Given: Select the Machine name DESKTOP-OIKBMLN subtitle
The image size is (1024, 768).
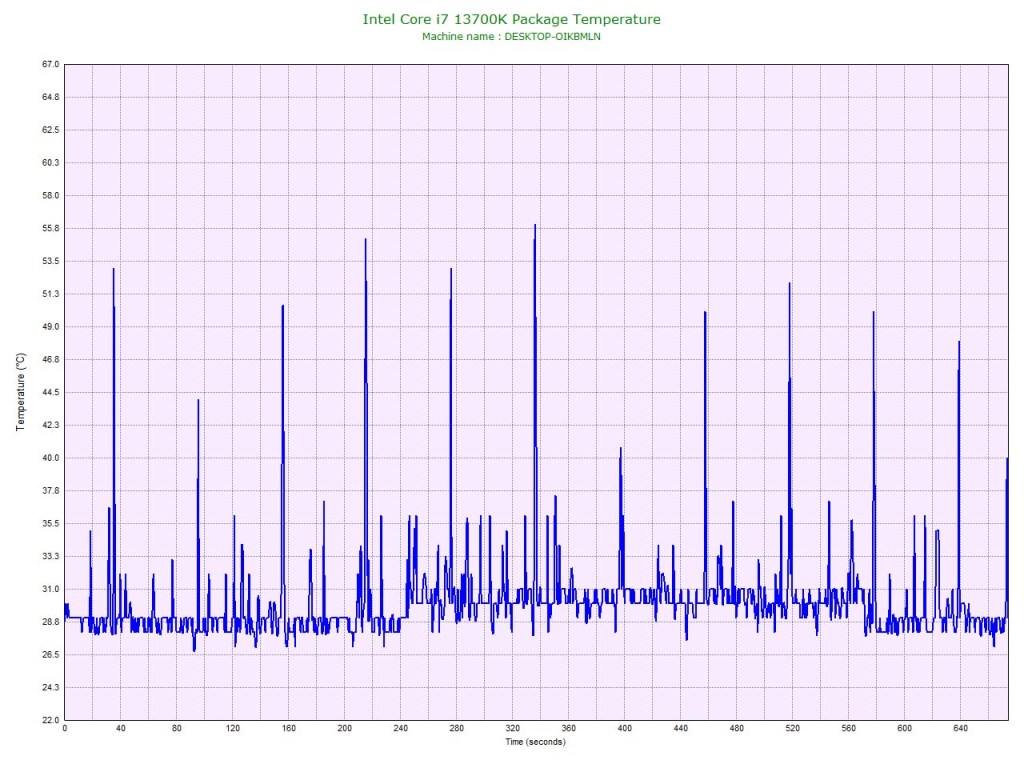Looking at the screenshot, I should (511, 36).
